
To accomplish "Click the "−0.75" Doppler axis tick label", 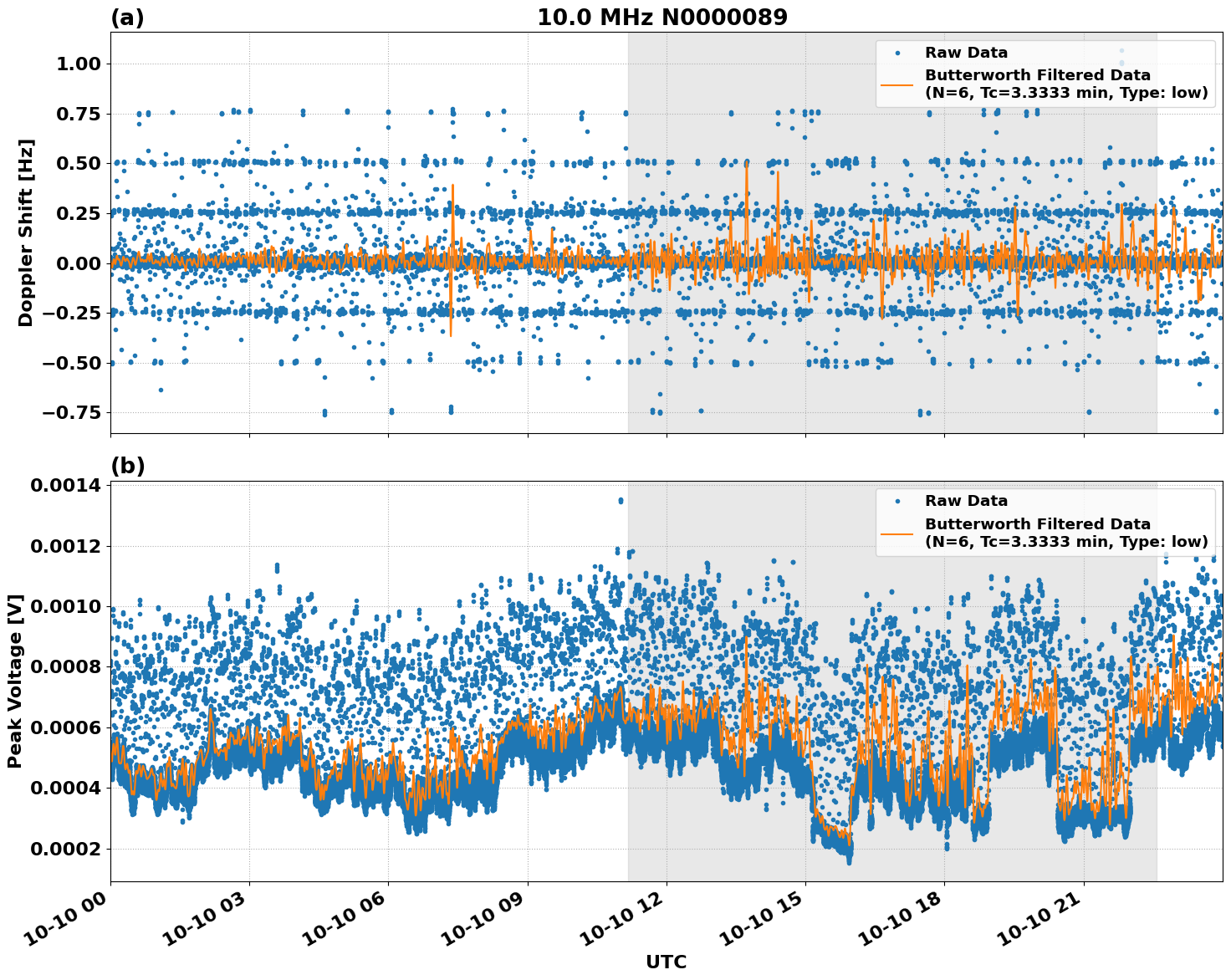I will 71,413.
